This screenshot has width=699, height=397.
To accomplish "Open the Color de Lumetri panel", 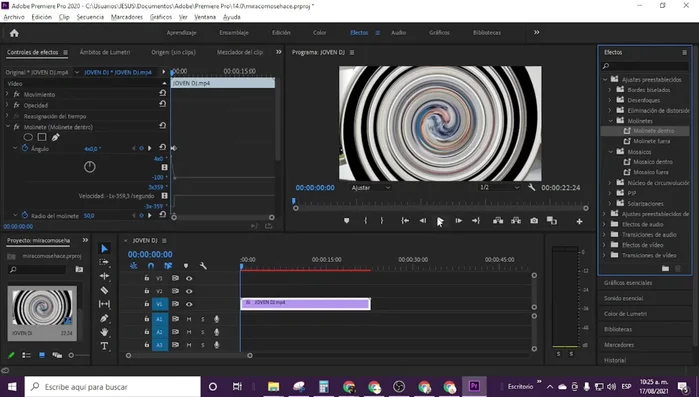I will tap(625, 314).
